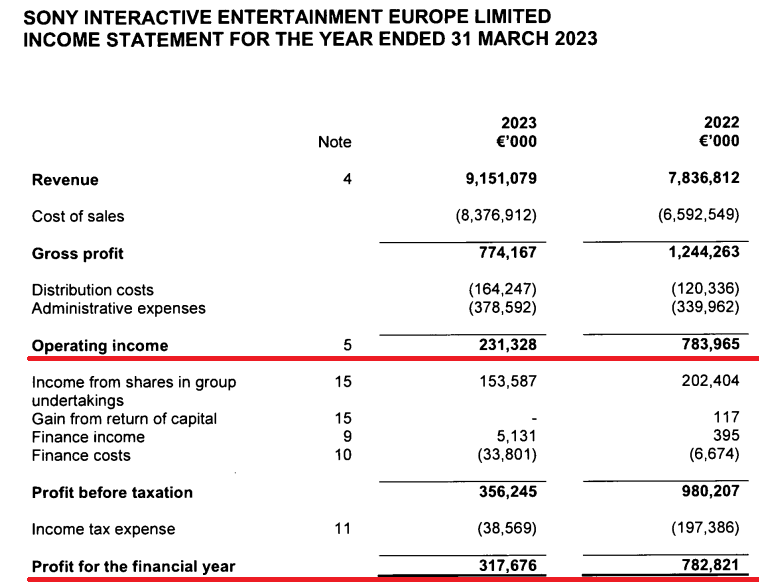
Task: Click the Cost of sales label
Action: 78,216
